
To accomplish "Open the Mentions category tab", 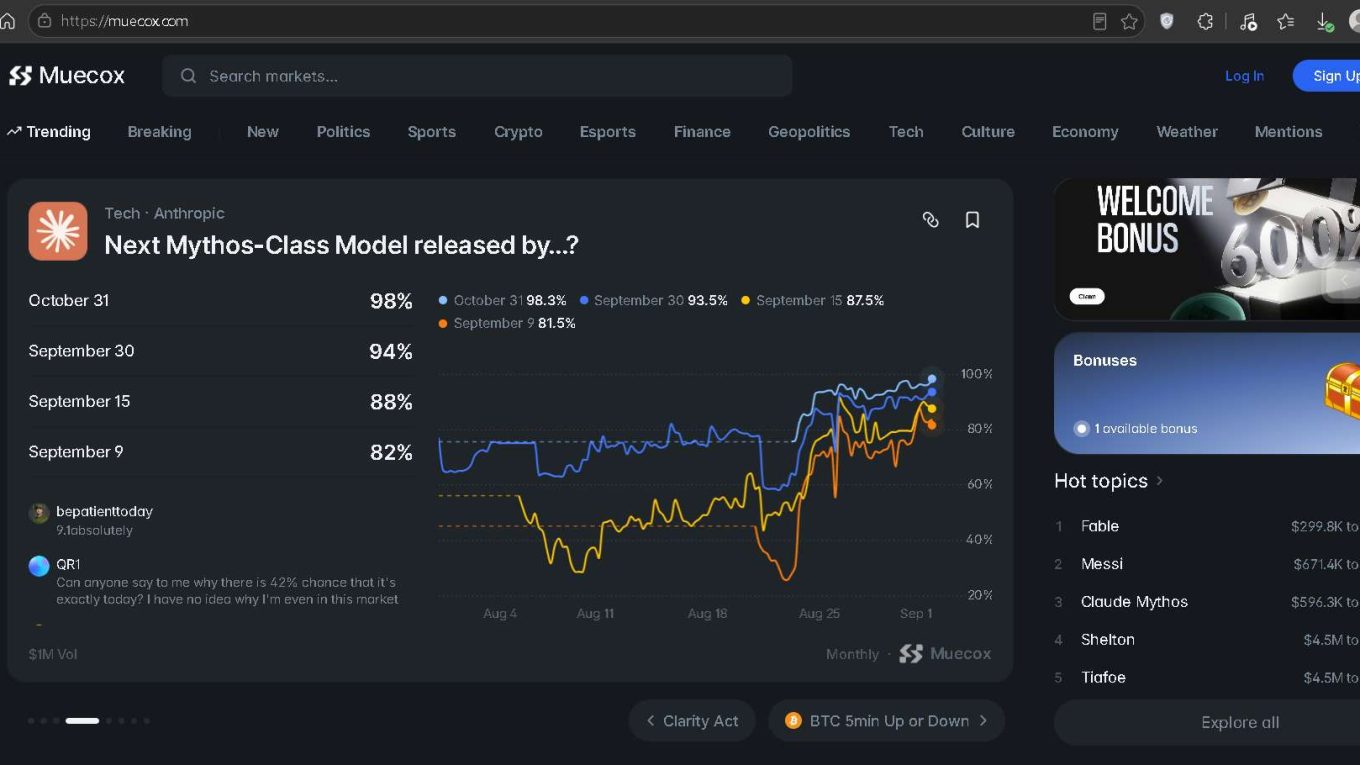I will tap(1289, 132).
